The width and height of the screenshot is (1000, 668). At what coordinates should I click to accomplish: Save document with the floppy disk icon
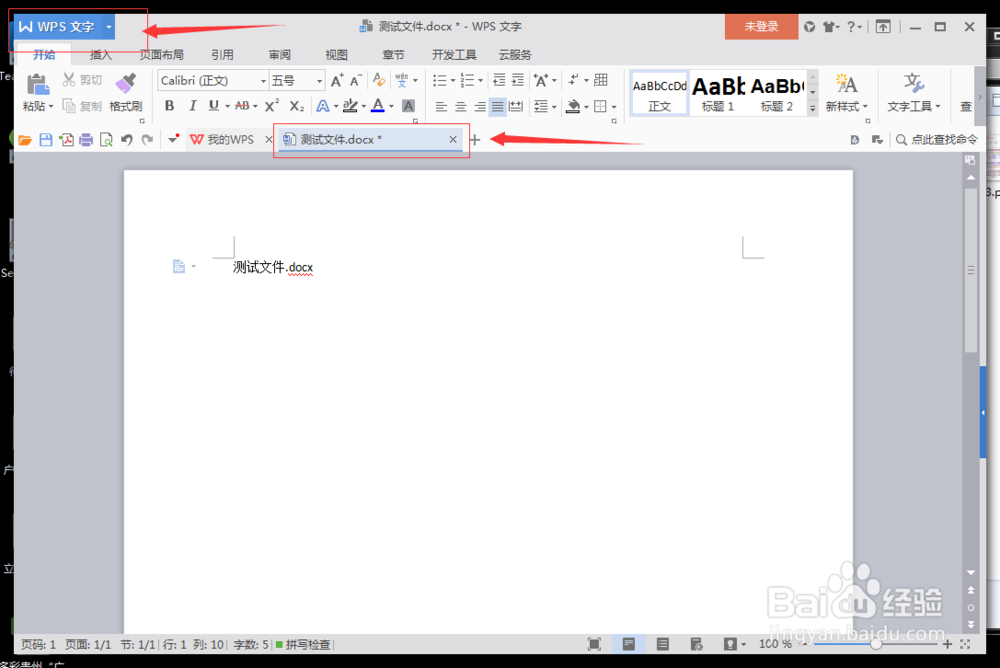click(x=45, y=140)
